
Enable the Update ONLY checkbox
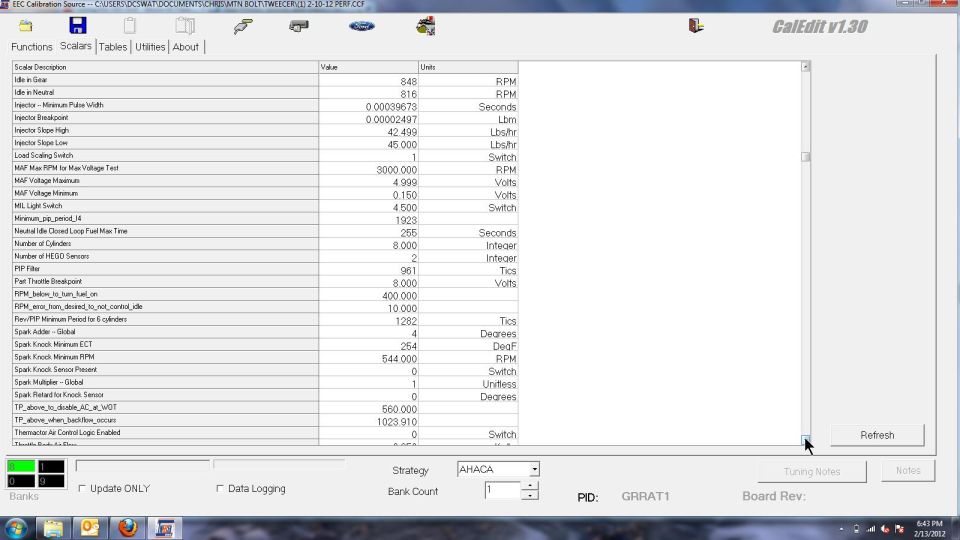coord(82,489)
